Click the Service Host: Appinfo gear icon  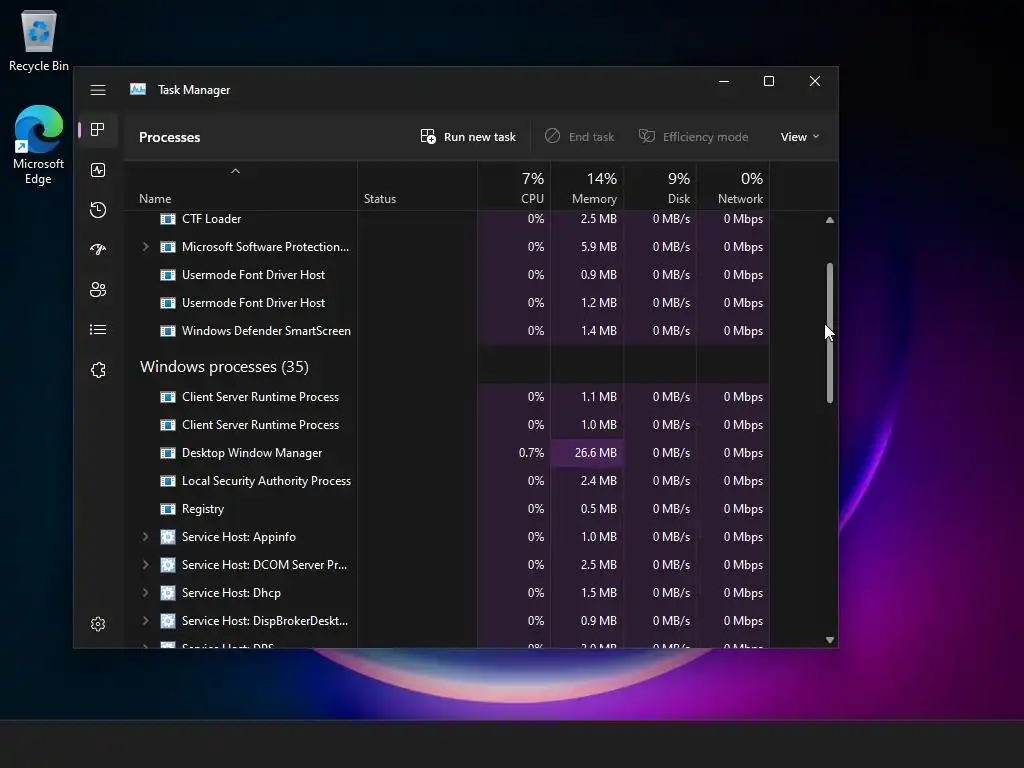[168, 537]
